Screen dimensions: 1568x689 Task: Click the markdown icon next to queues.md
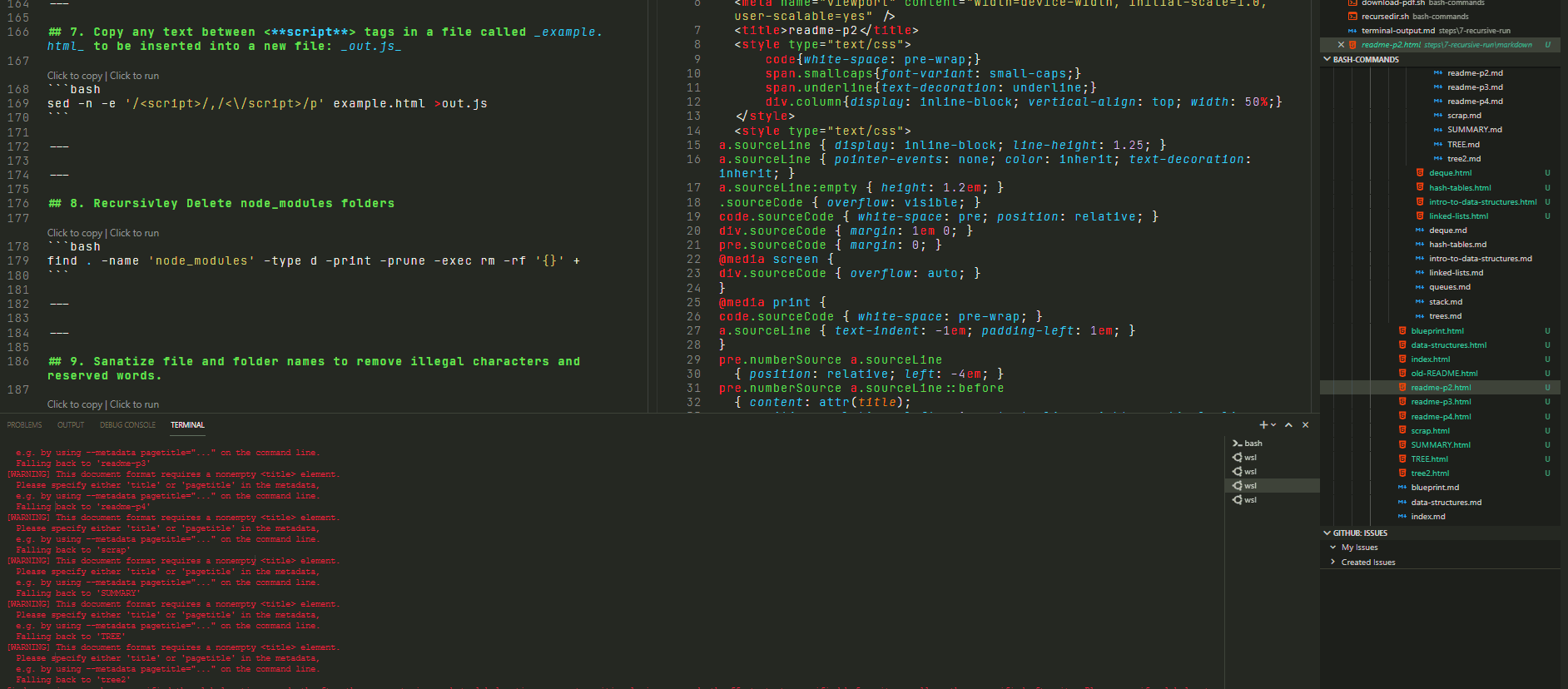pyautogui.click(x=1420, y=287)
